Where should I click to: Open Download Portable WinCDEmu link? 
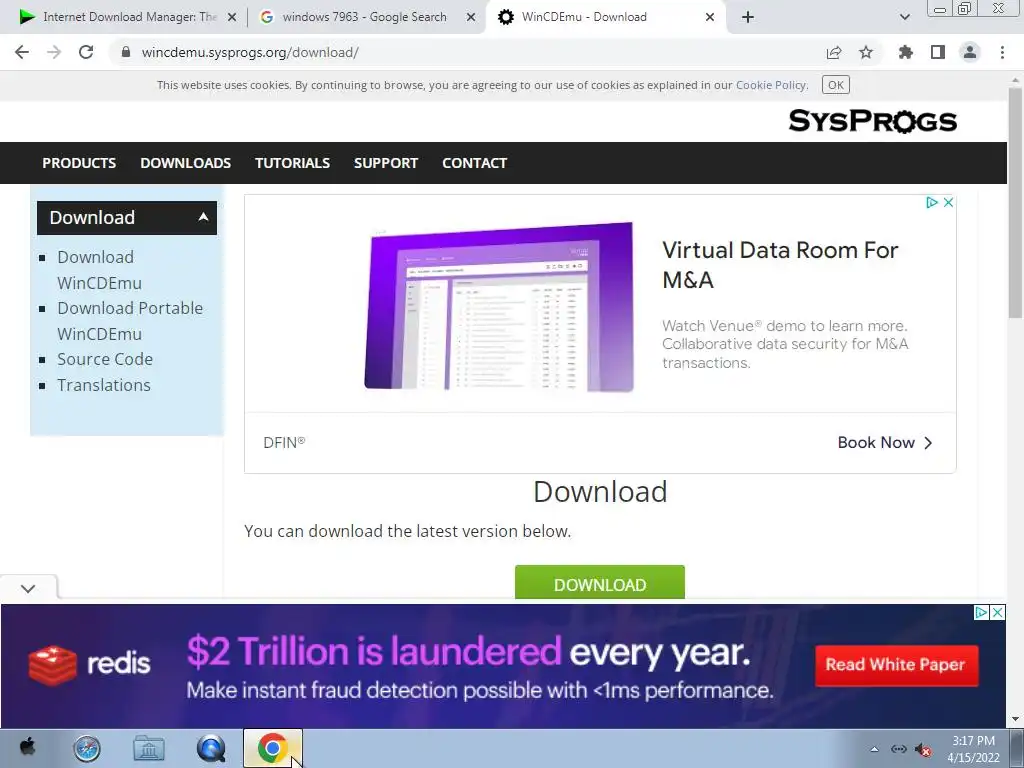[130, 321]
